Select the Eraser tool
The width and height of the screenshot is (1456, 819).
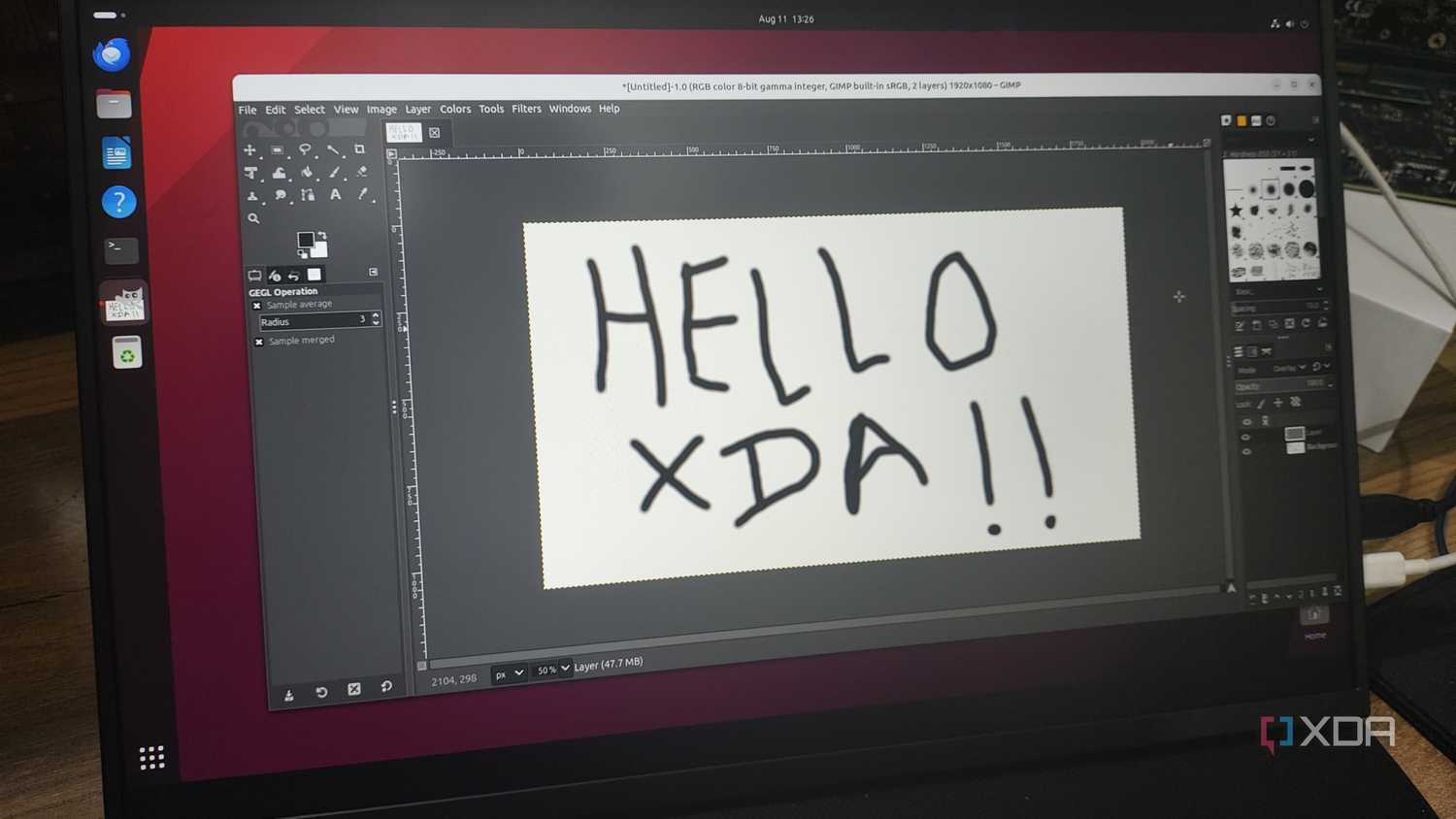coord(362,172)
